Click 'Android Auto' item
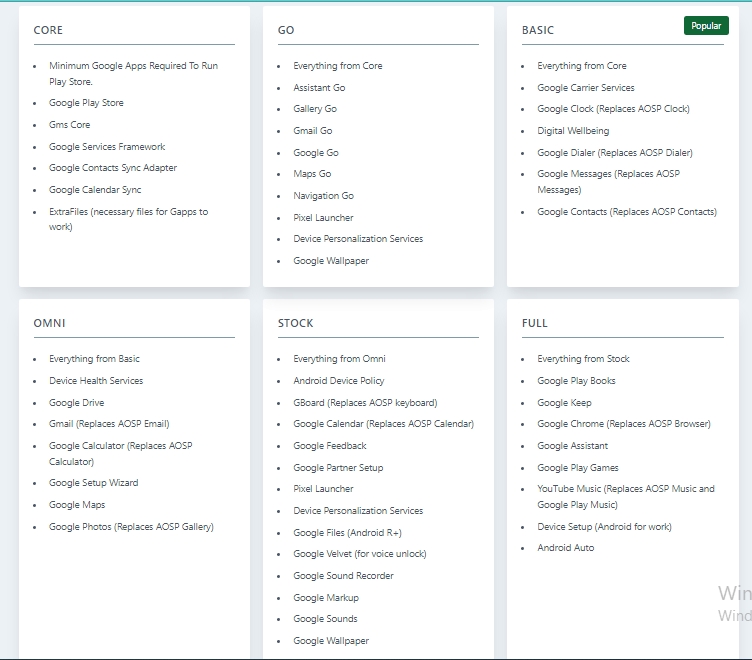 coord(565,548)
